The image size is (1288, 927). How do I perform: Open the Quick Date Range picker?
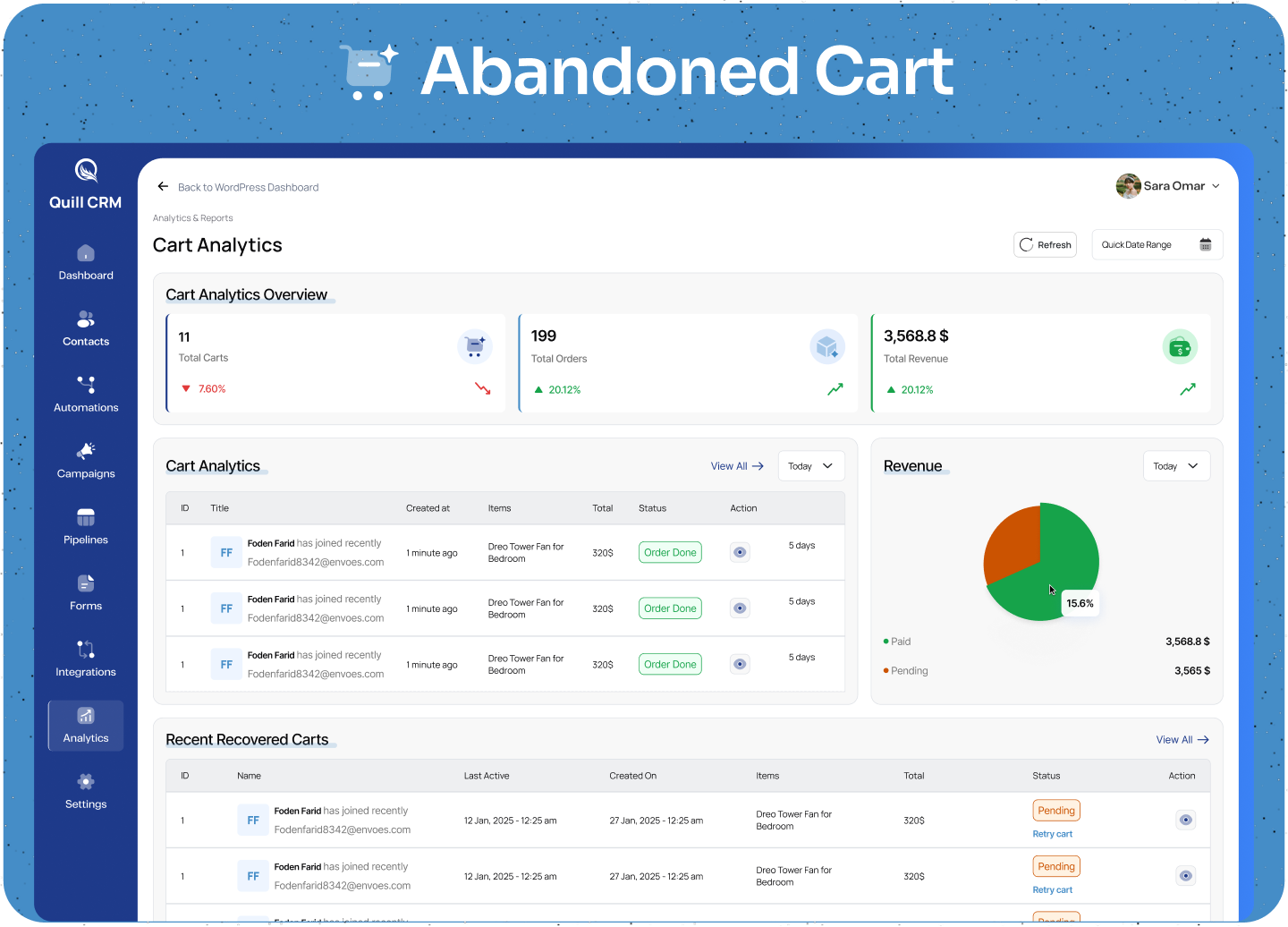pyautogui.click(x=1156, y=245)
